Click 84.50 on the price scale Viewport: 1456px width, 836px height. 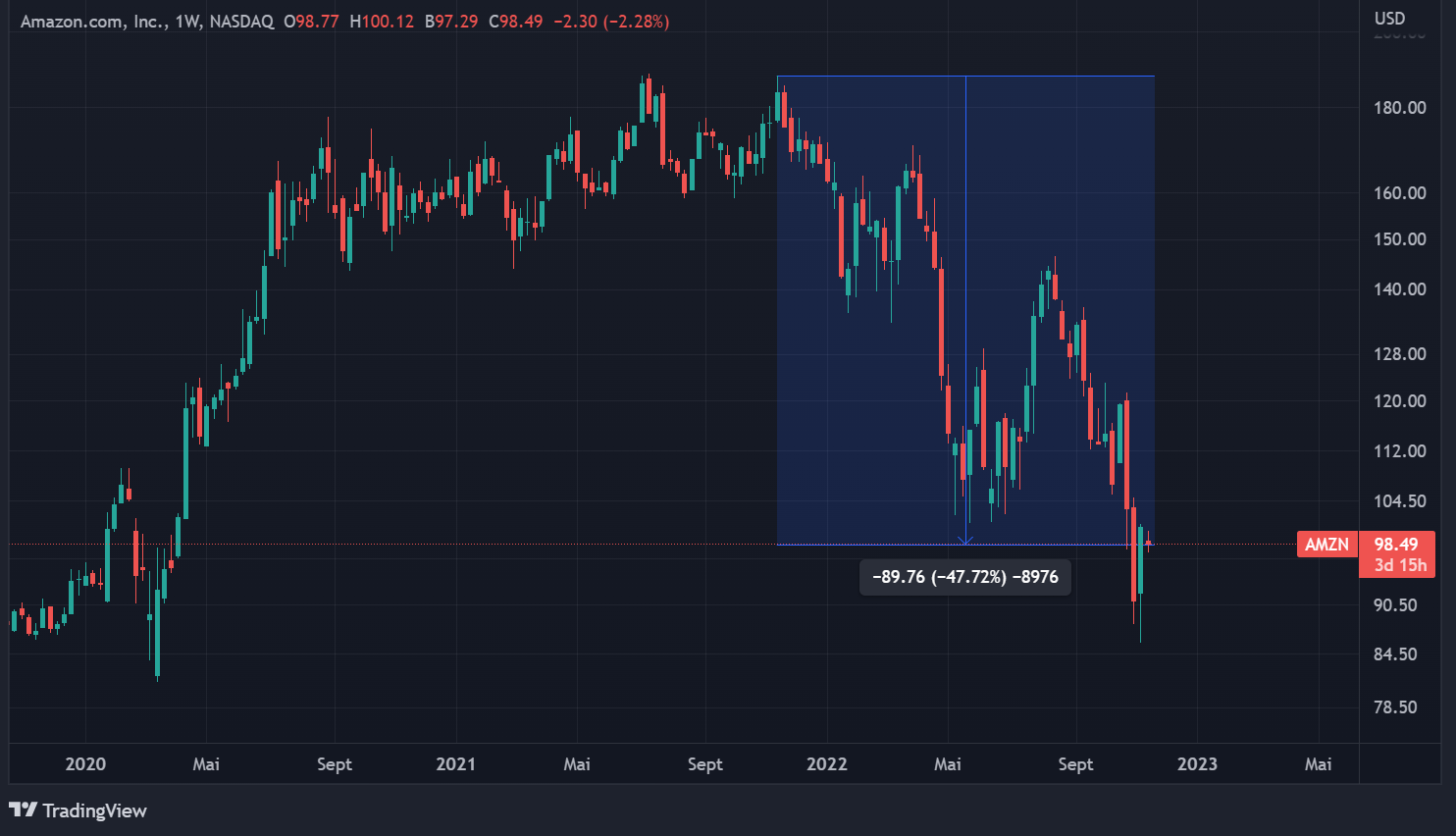(x=1395, y=654)
